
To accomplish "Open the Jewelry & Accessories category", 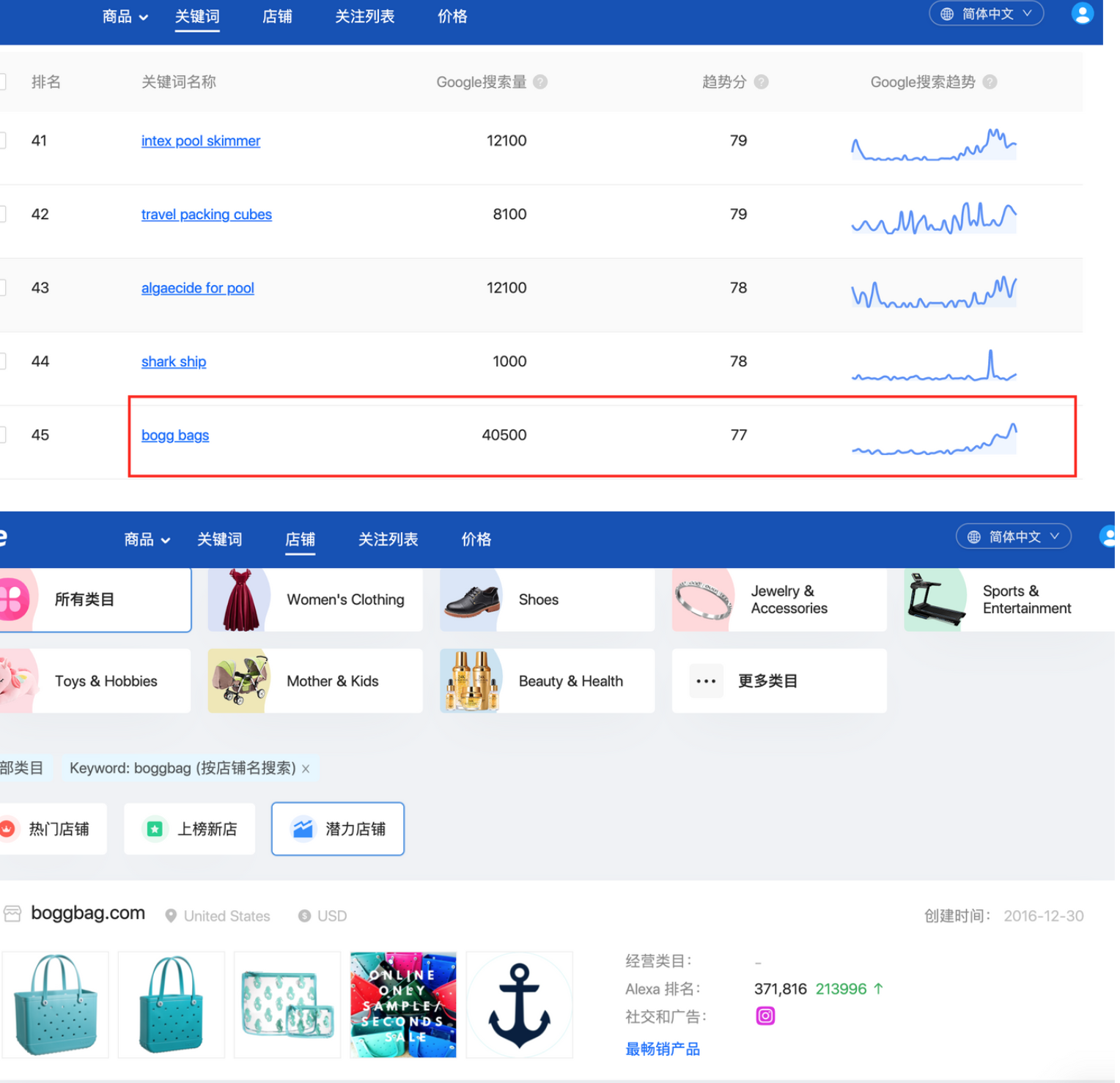I will tap(778, 599).
